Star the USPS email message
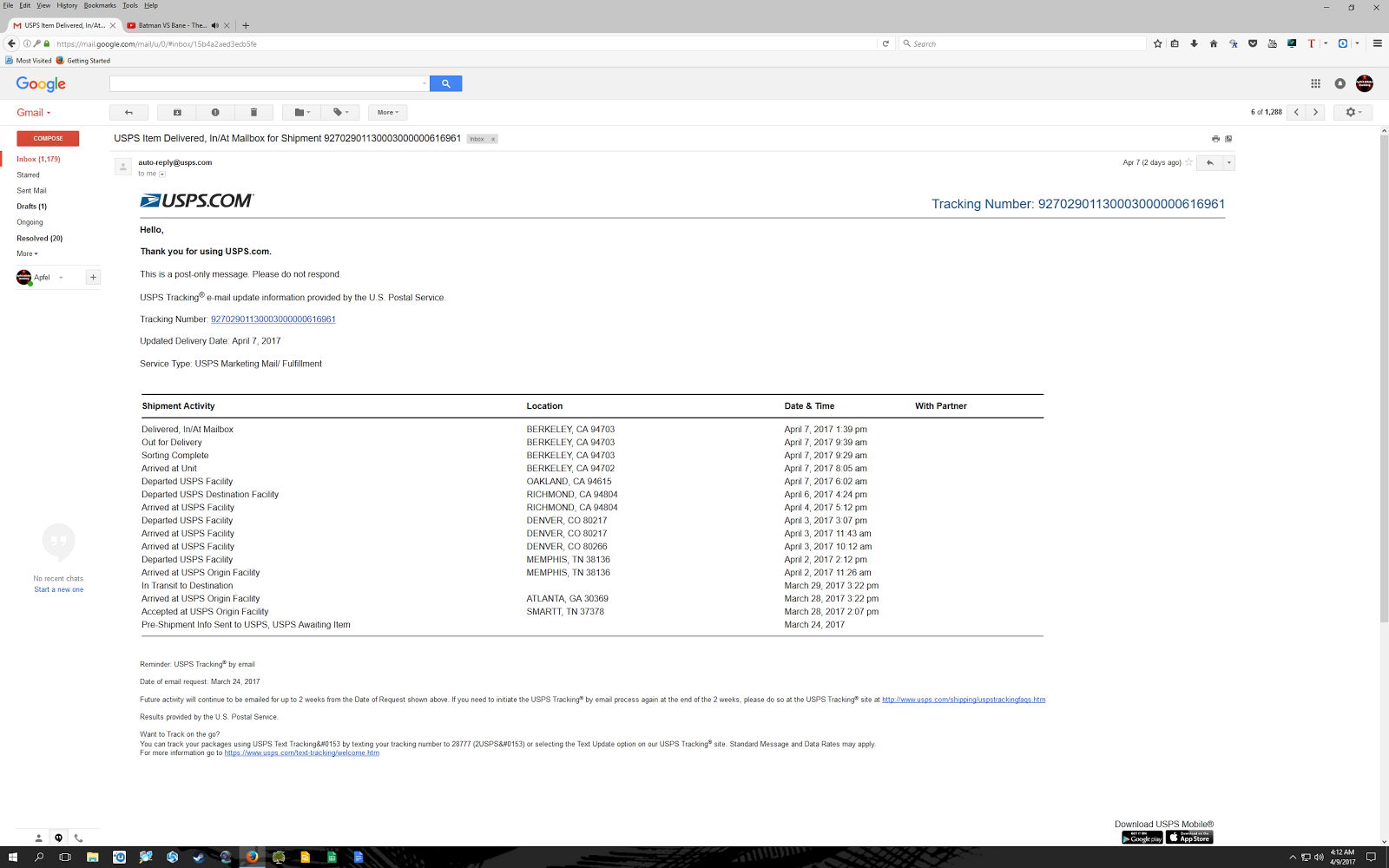Screen dimensions: 1389x868 [1188, 162]
